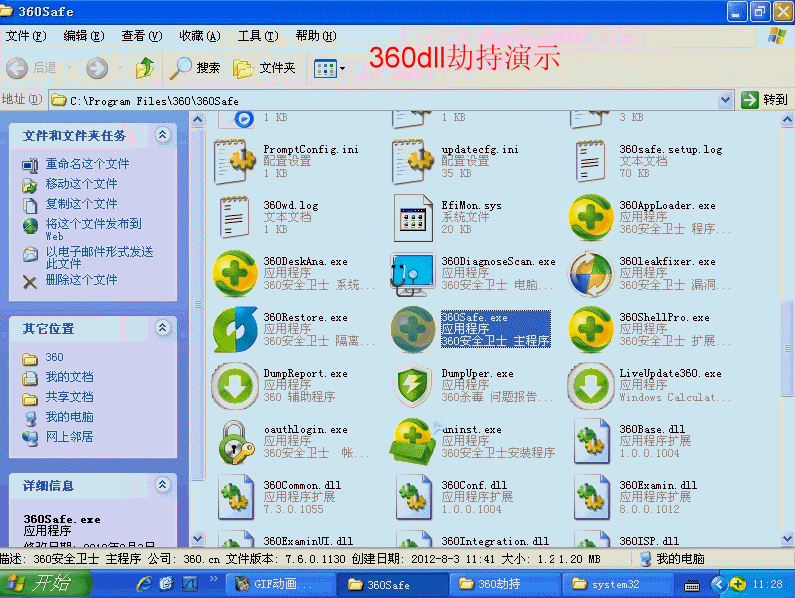Image resolution: width=795 pixels, height=598 pixels.
Task: Select the 360safe.setup.log icon
Action: (591, 162)
